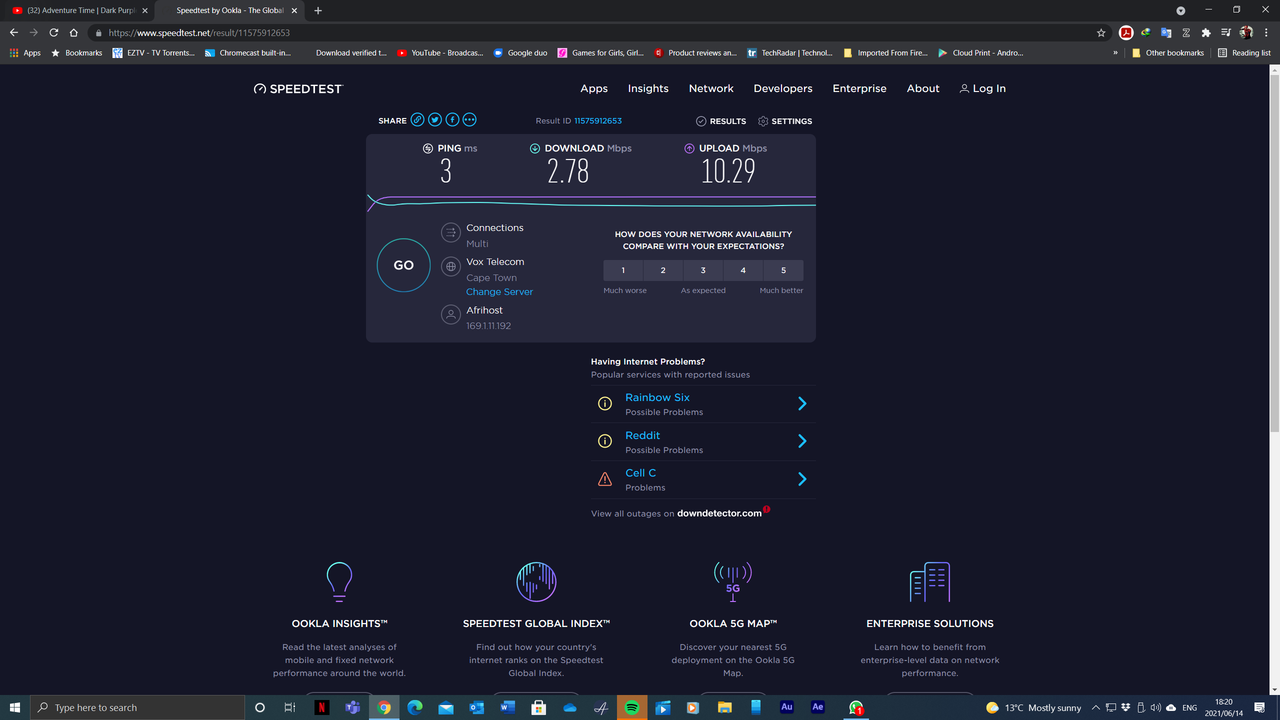Click the Speedtest logo
This screenshot has width=1280, height=720.
tap(298, 89)
